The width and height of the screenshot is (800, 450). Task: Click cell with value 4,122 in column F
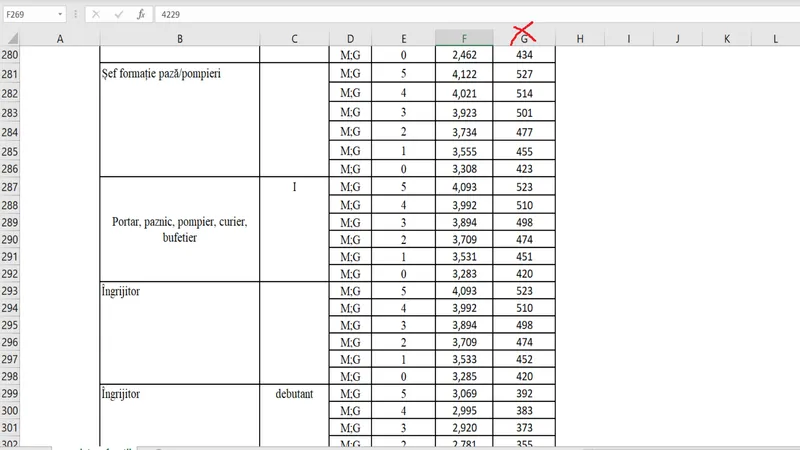(x=464, y=74)
